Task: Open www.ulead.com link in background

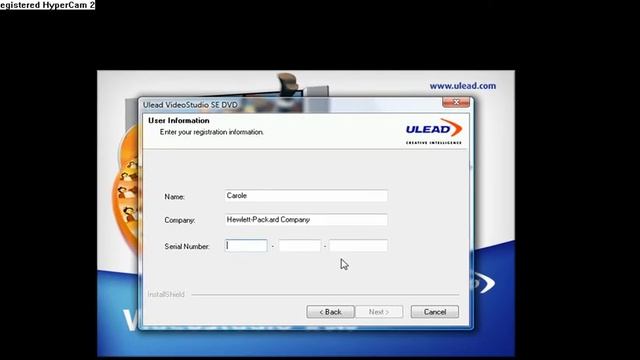Action: click(463, 86)
